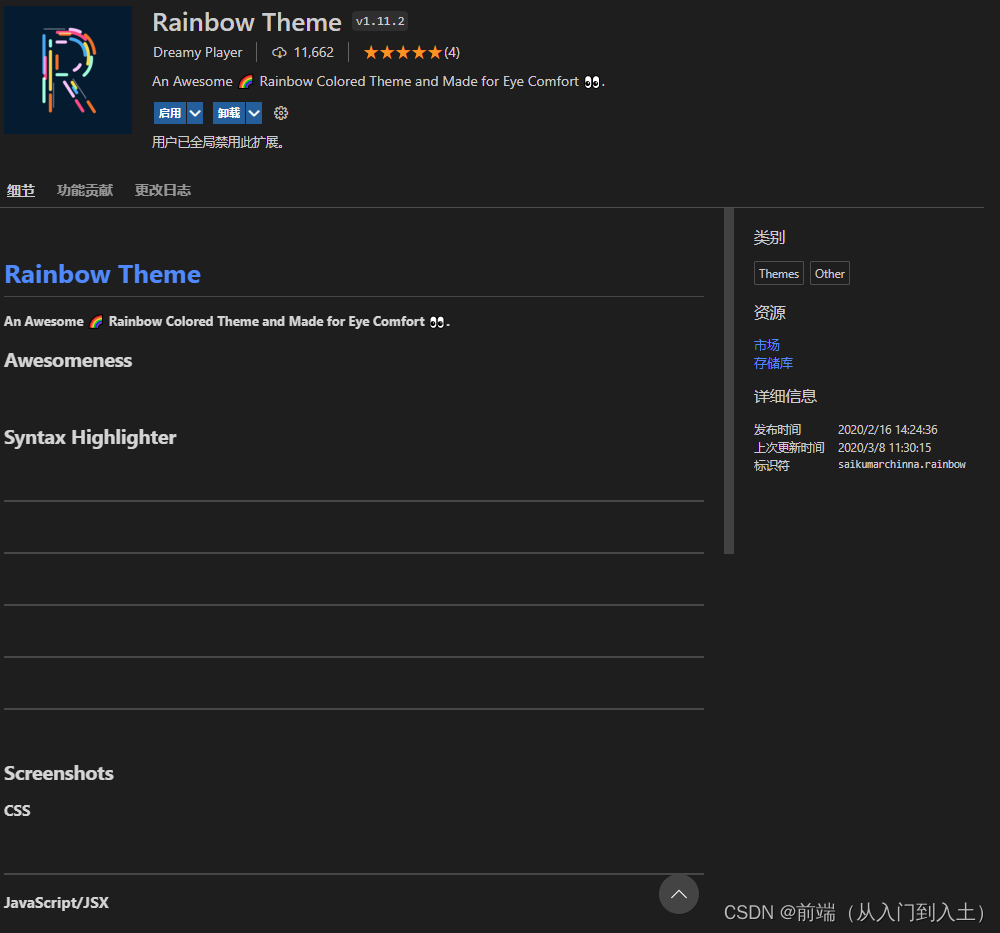
Task: Click the 上次更新时间 label
Action: (x=789, y=448)
